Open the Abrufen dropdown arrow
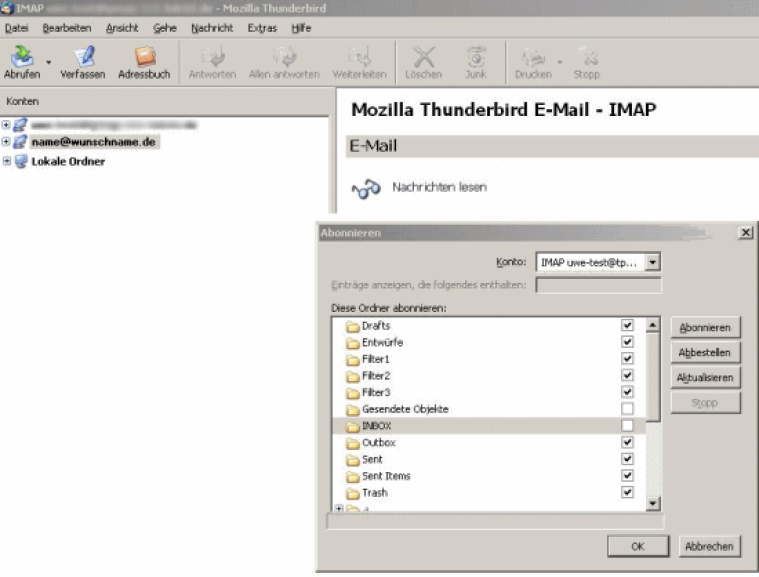Image resolution: width=759 pixels, height=577 pixels. pyautogui.click(x=48, y=62)
